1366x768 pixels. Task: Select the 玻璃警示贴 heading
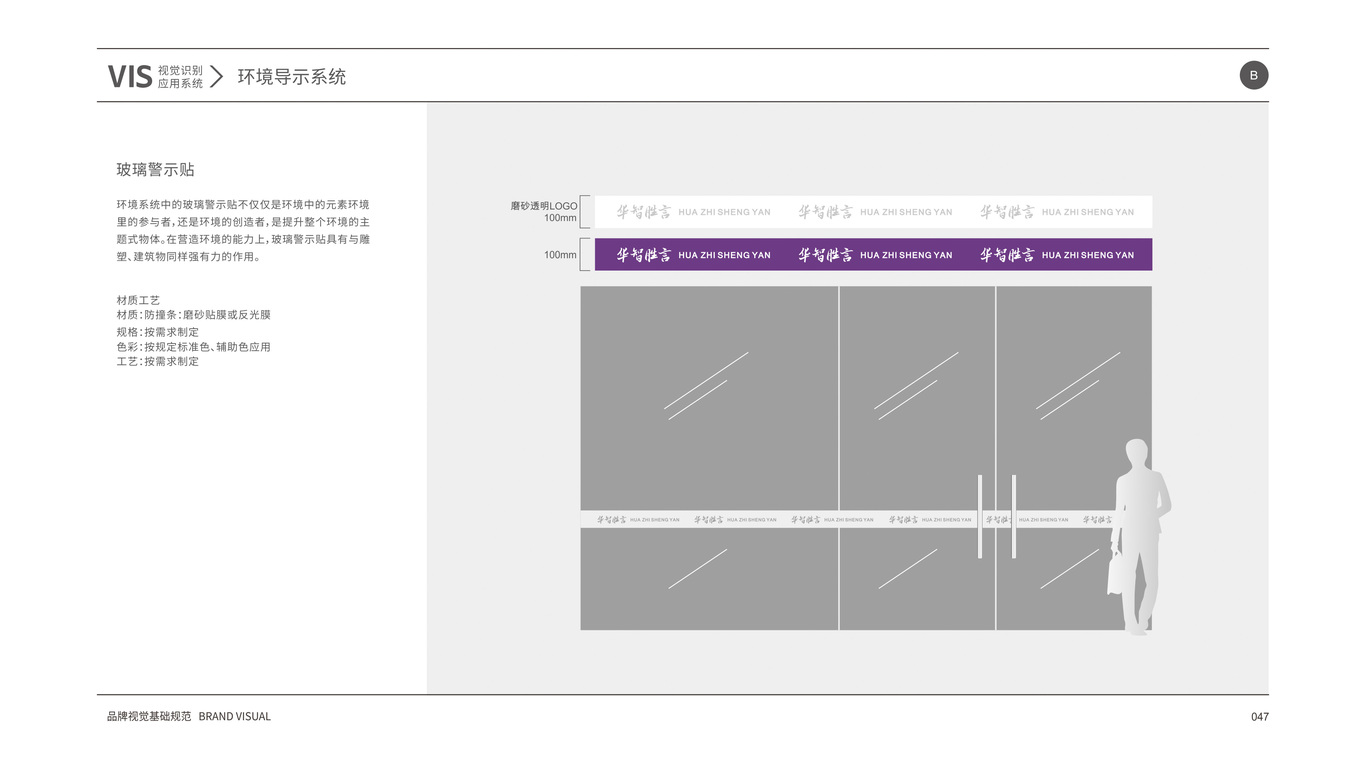(155, 170)
